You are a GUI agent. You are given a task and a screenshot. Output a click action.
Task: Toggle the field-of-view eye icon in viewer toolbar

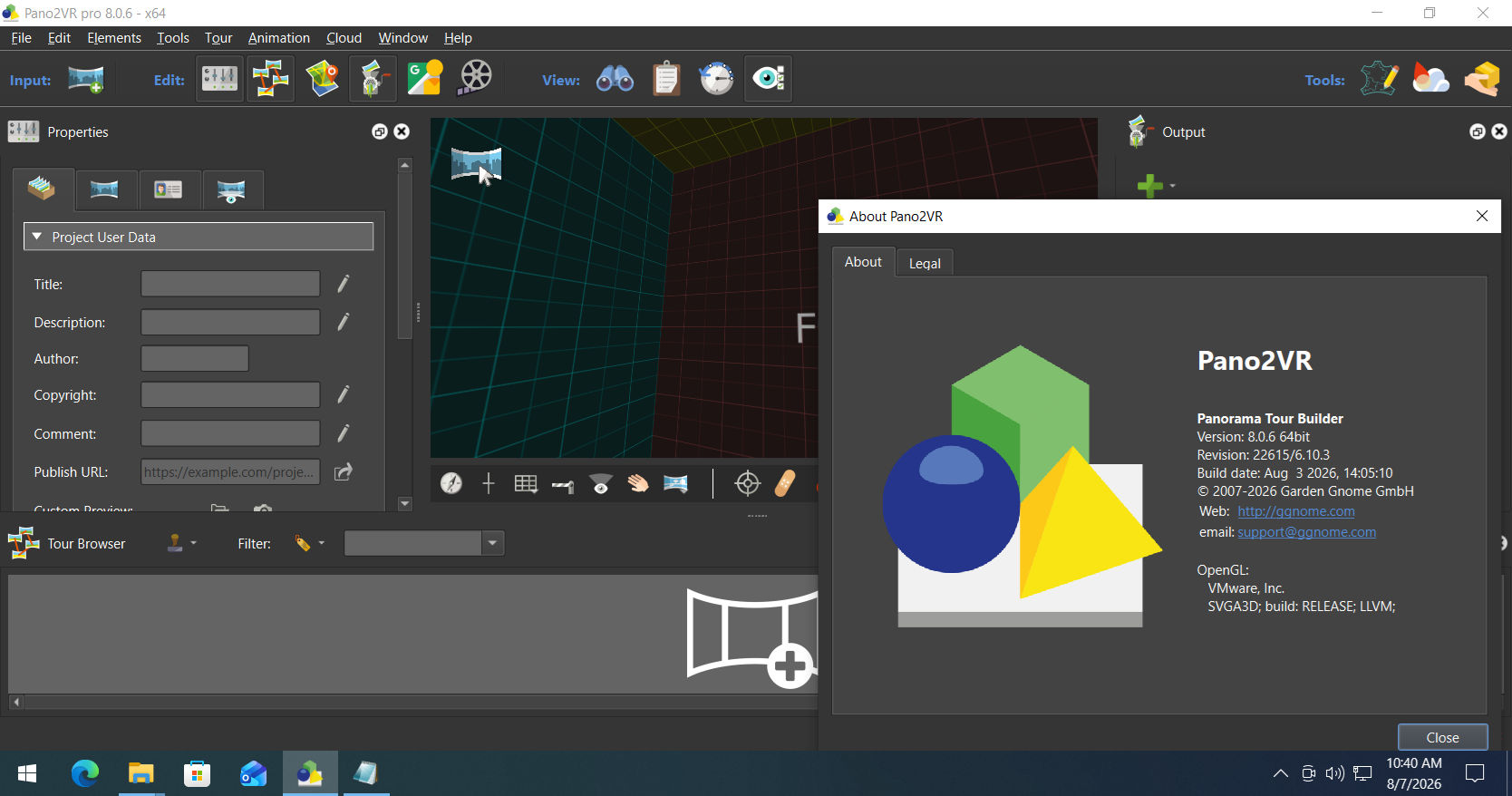tap(600, 483)
